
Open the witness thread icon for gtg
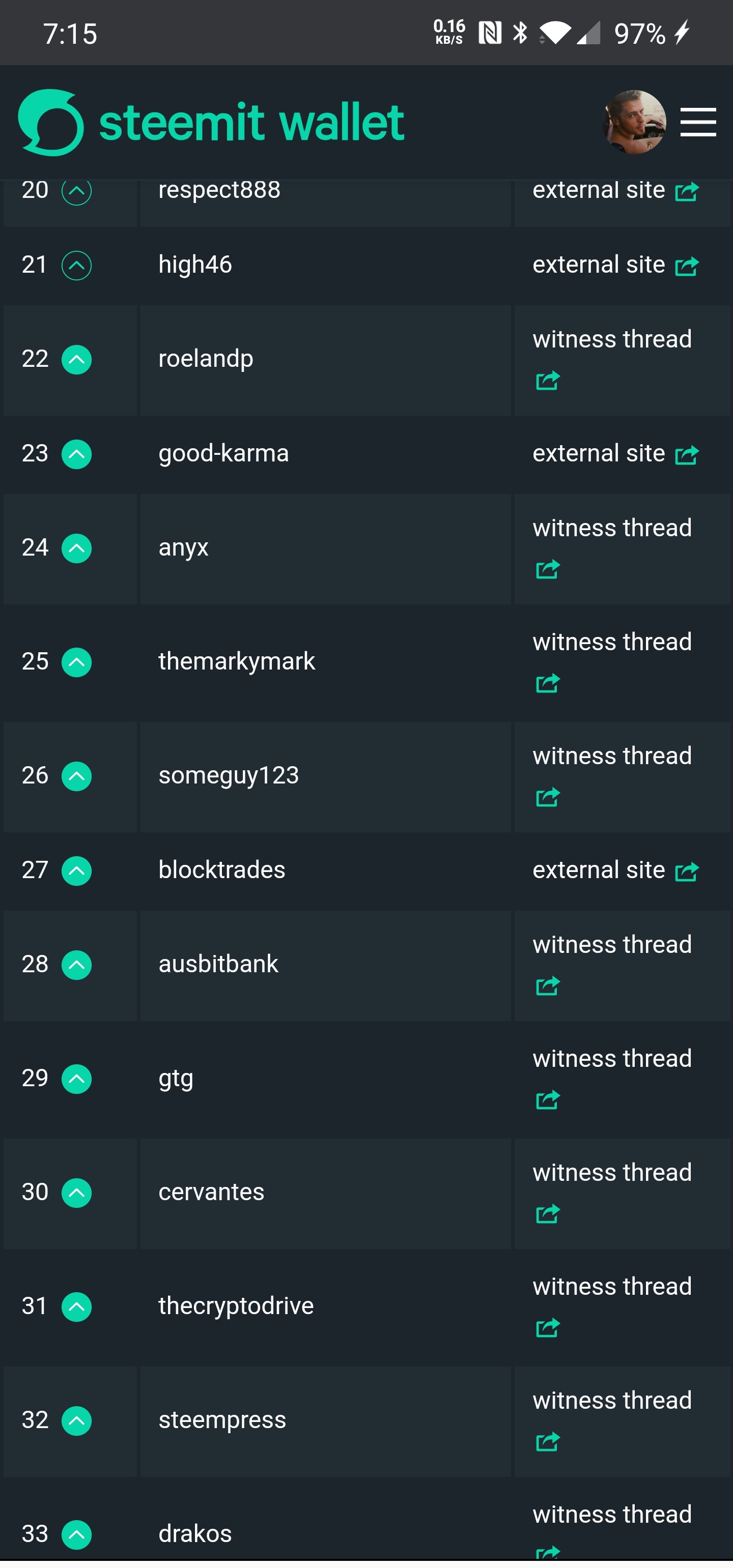click(547, 1099)
